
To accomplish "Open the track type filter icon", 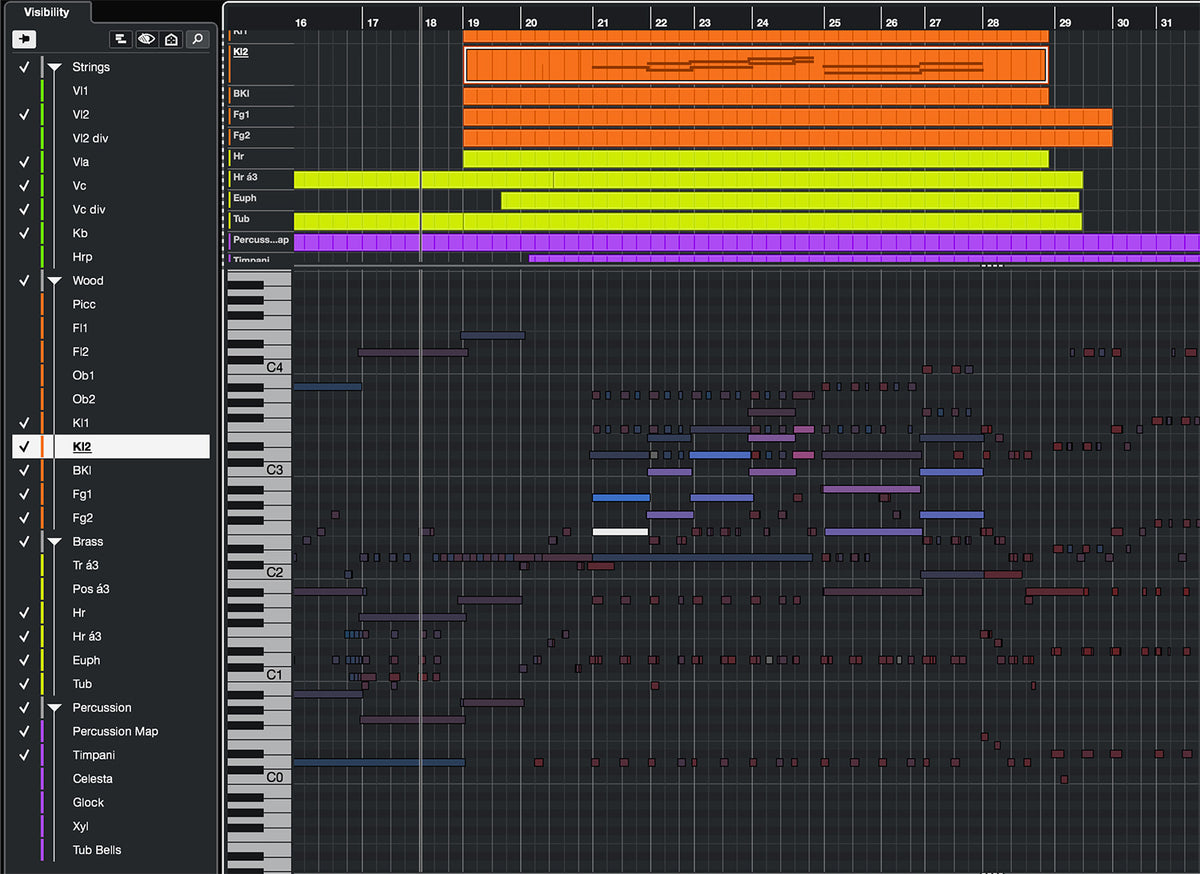I will pyautogui.click(x=121, y=39).
